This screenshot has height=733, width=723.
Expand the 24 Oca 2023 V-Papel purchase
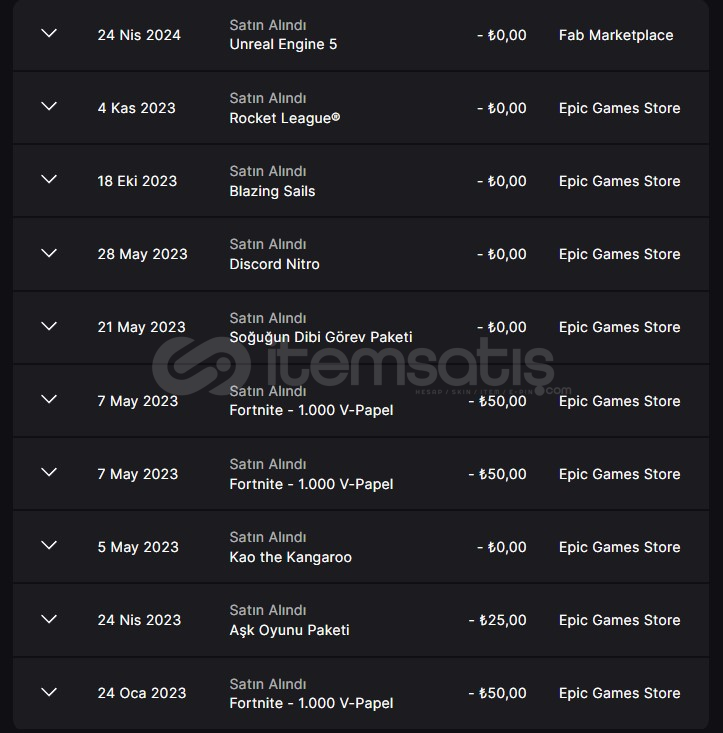[x=48, y=692]
